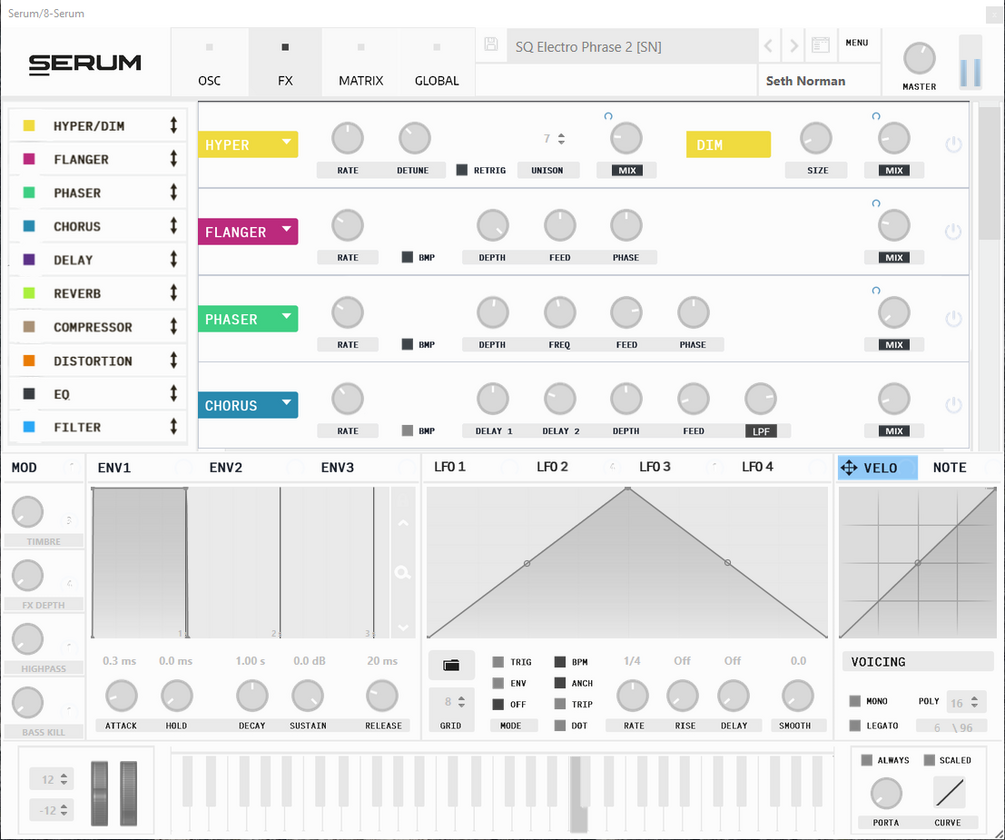1005x840 pixels.
Task: Switch to the GLOBAL tab
Action: point(436,63)
